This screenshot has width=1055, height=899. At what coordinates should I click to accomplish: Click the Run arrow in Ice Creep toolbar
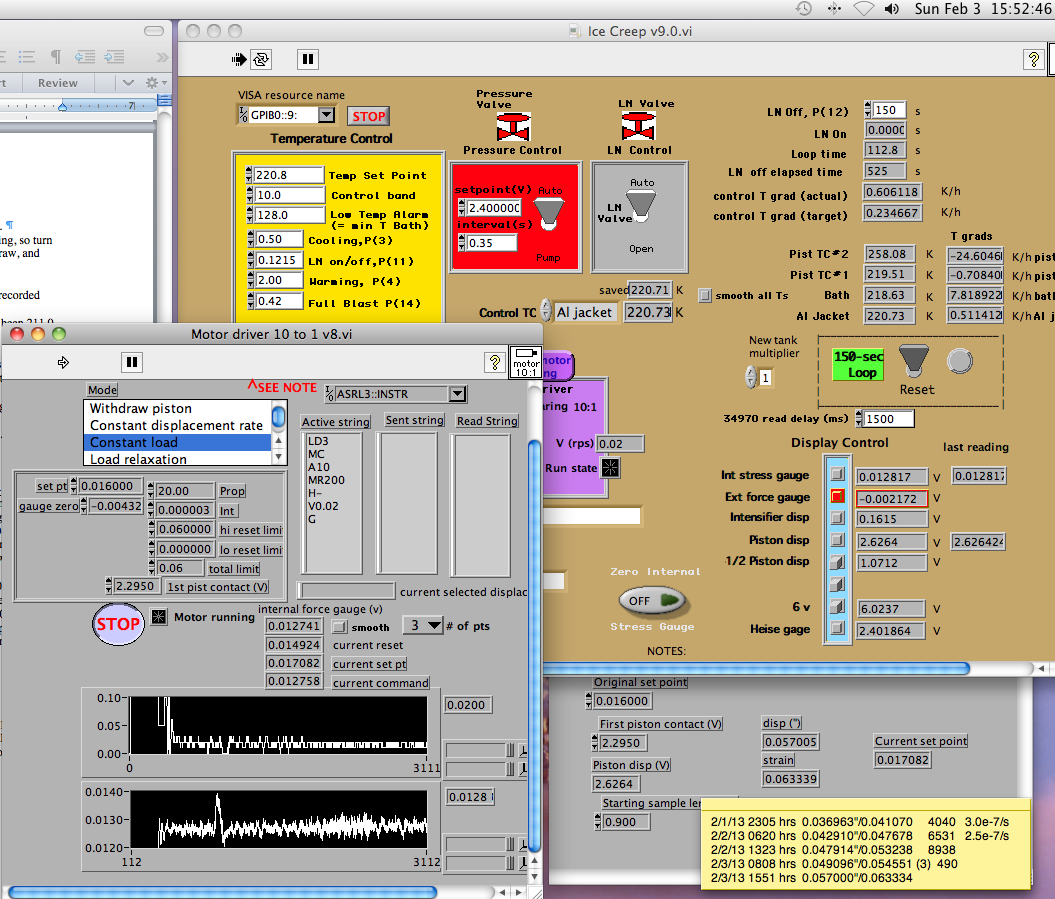coord(239,60)
